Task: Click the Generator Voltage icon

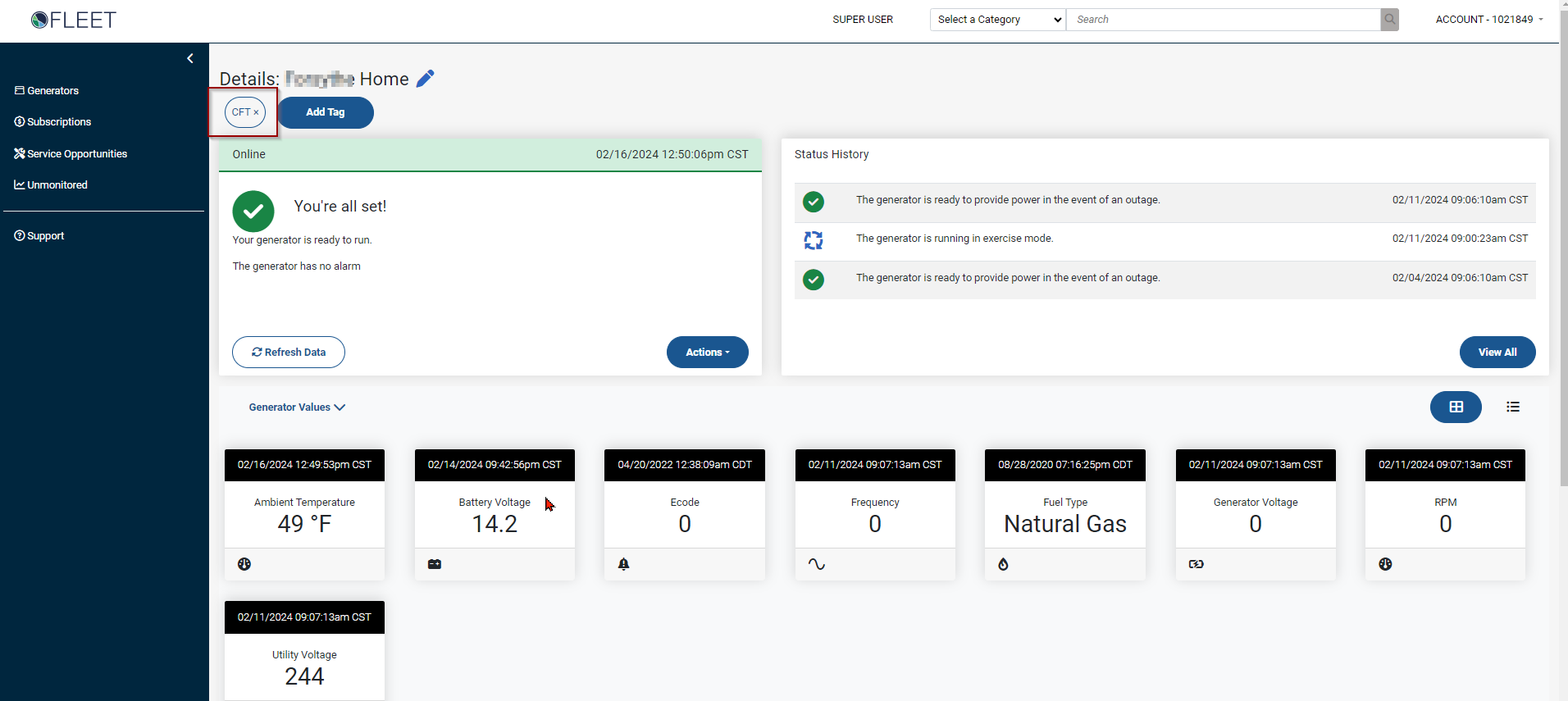Action: (x=1197, y=564)
